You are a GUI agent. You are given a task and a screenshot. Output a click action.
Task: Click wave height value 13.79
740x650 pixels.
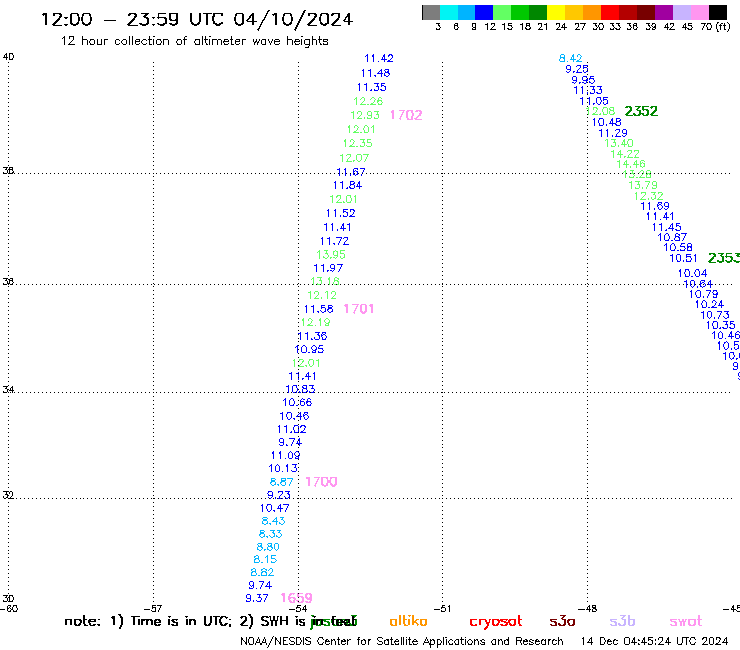643,186
